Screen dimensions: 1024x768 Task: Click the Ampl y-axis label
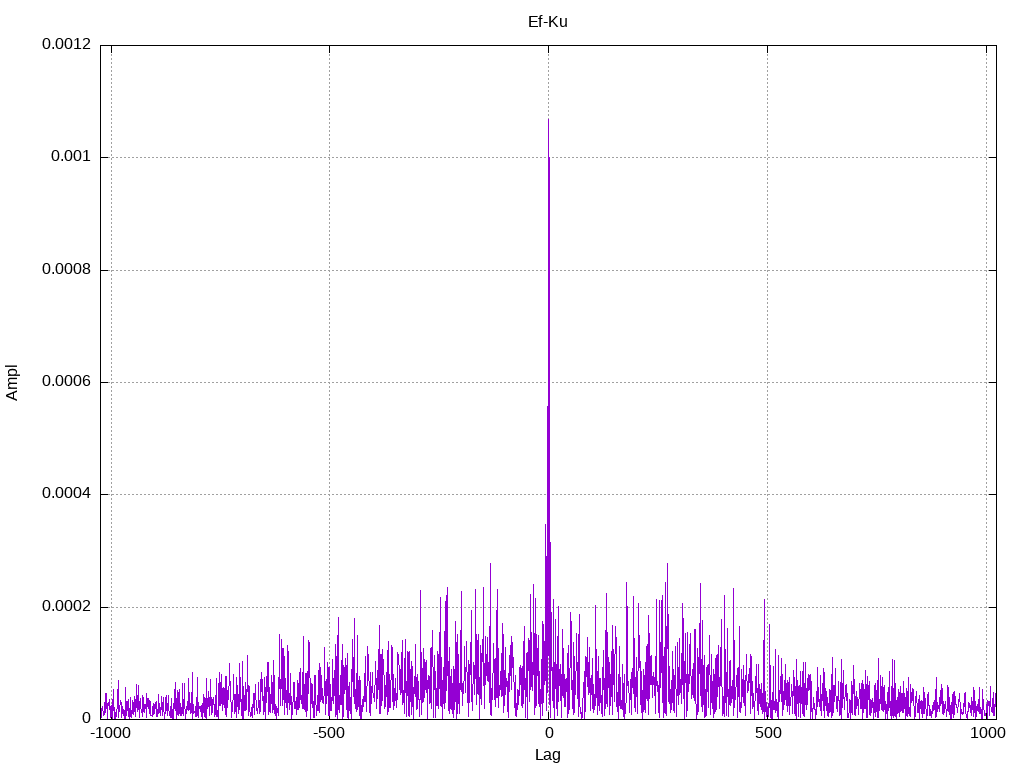click(x=12, y=382)
